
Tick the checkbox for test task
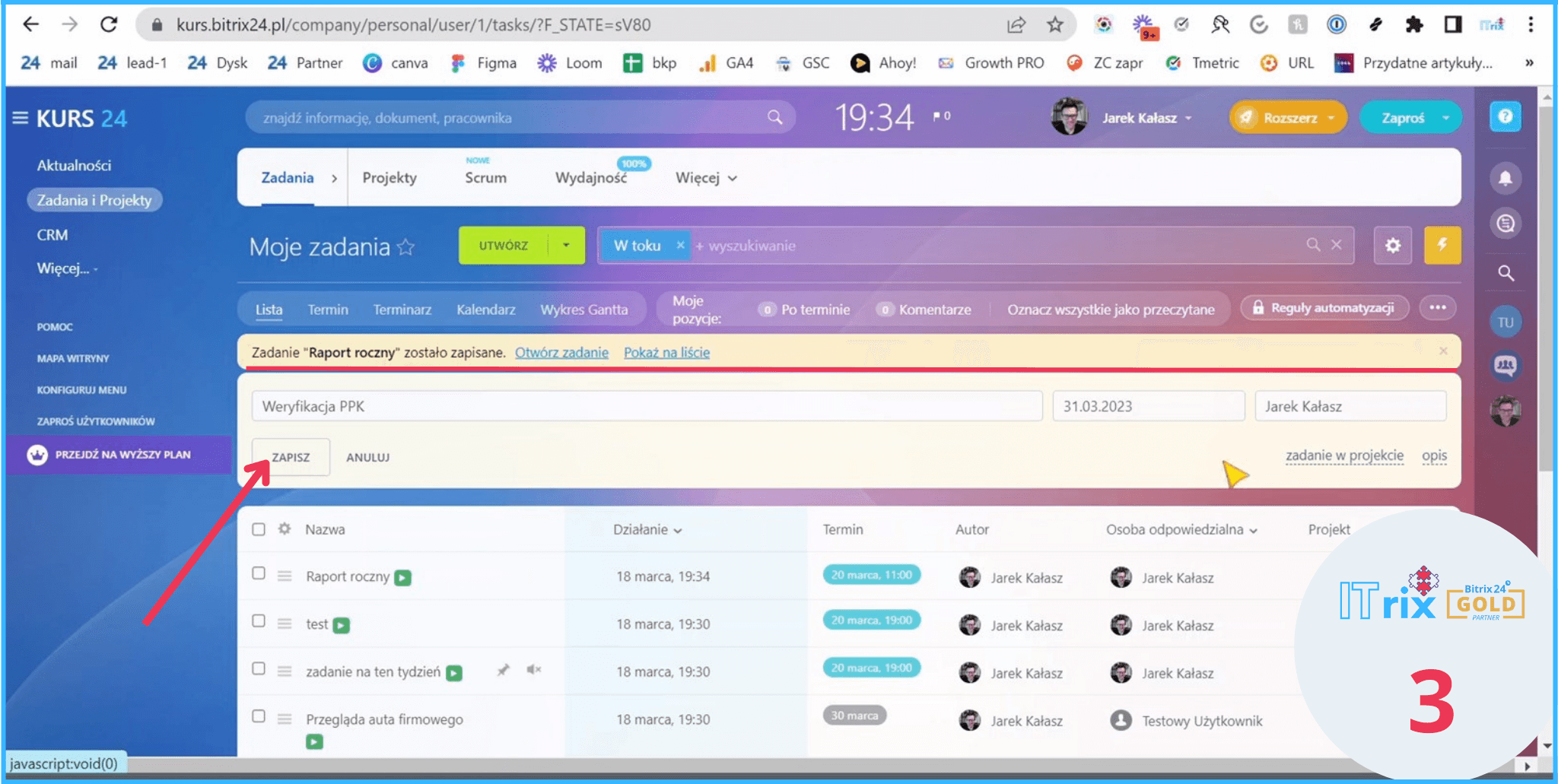[x=259, y=621]
